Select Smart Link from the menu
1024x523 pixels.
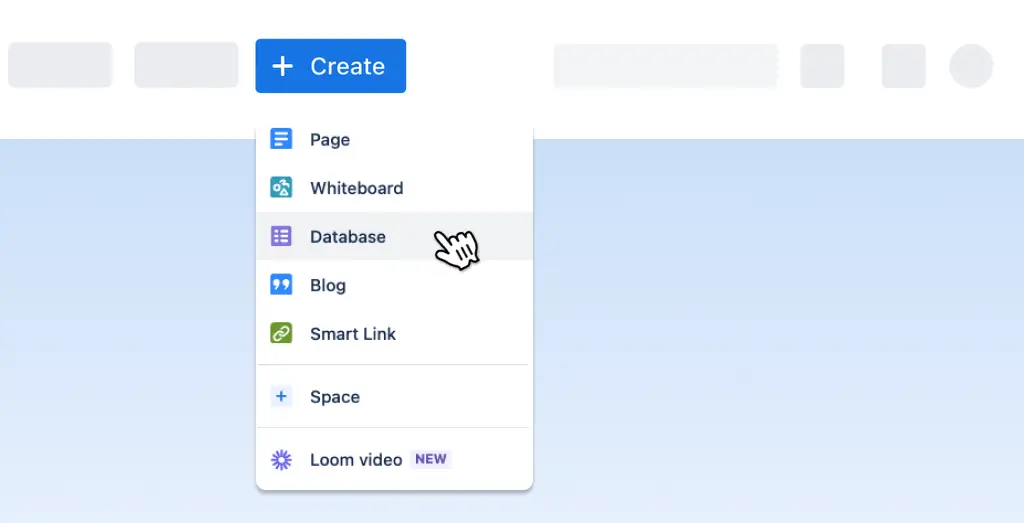[353, 334]
